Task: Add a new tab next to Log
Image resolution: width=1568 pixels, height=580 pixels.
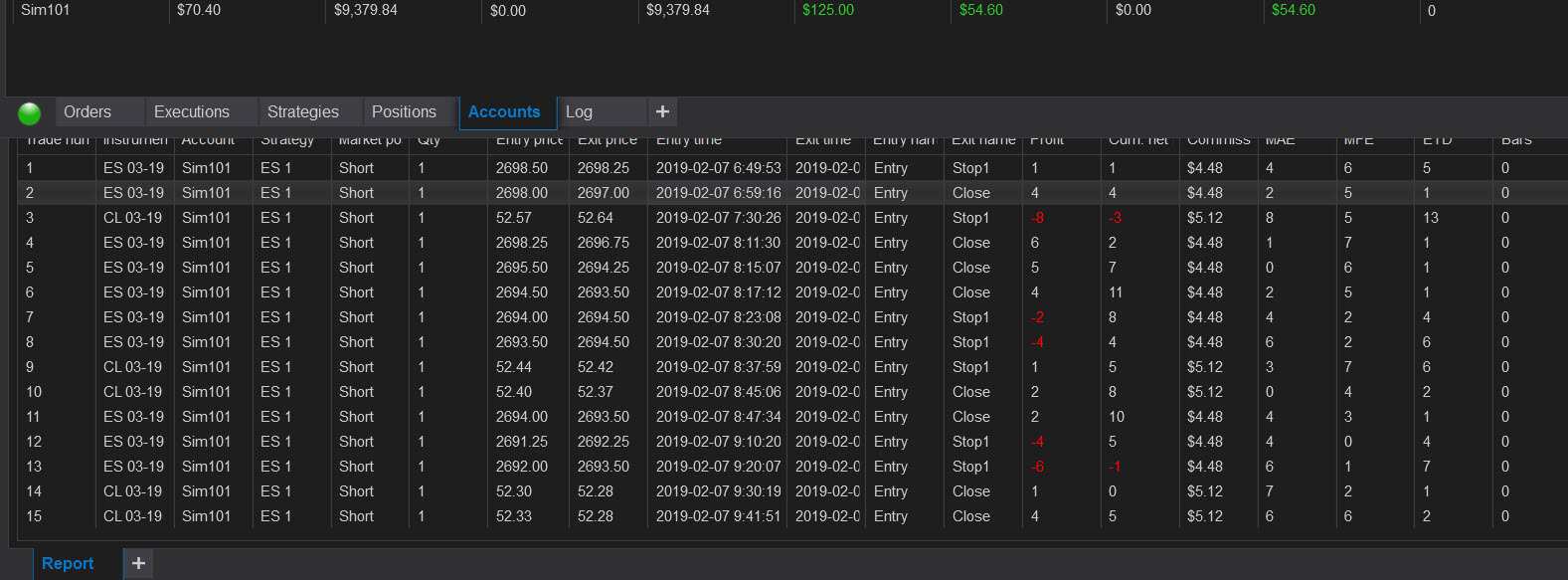Action: [662, 111]
